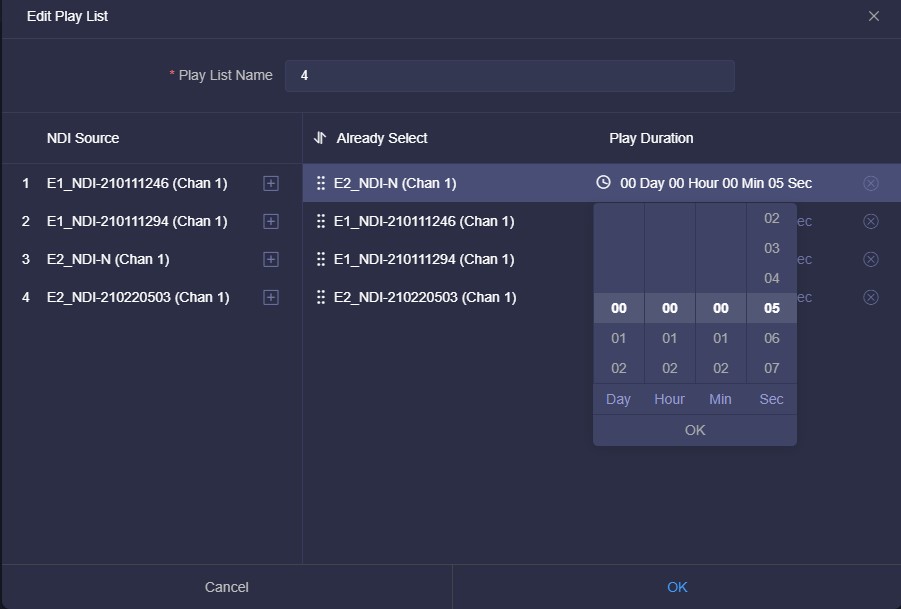This screenshot has height=609, width=901.
Task: Click drag handle of selected E1_NDI-210111246
Action: pyautogui.click(x=321, y=221)
